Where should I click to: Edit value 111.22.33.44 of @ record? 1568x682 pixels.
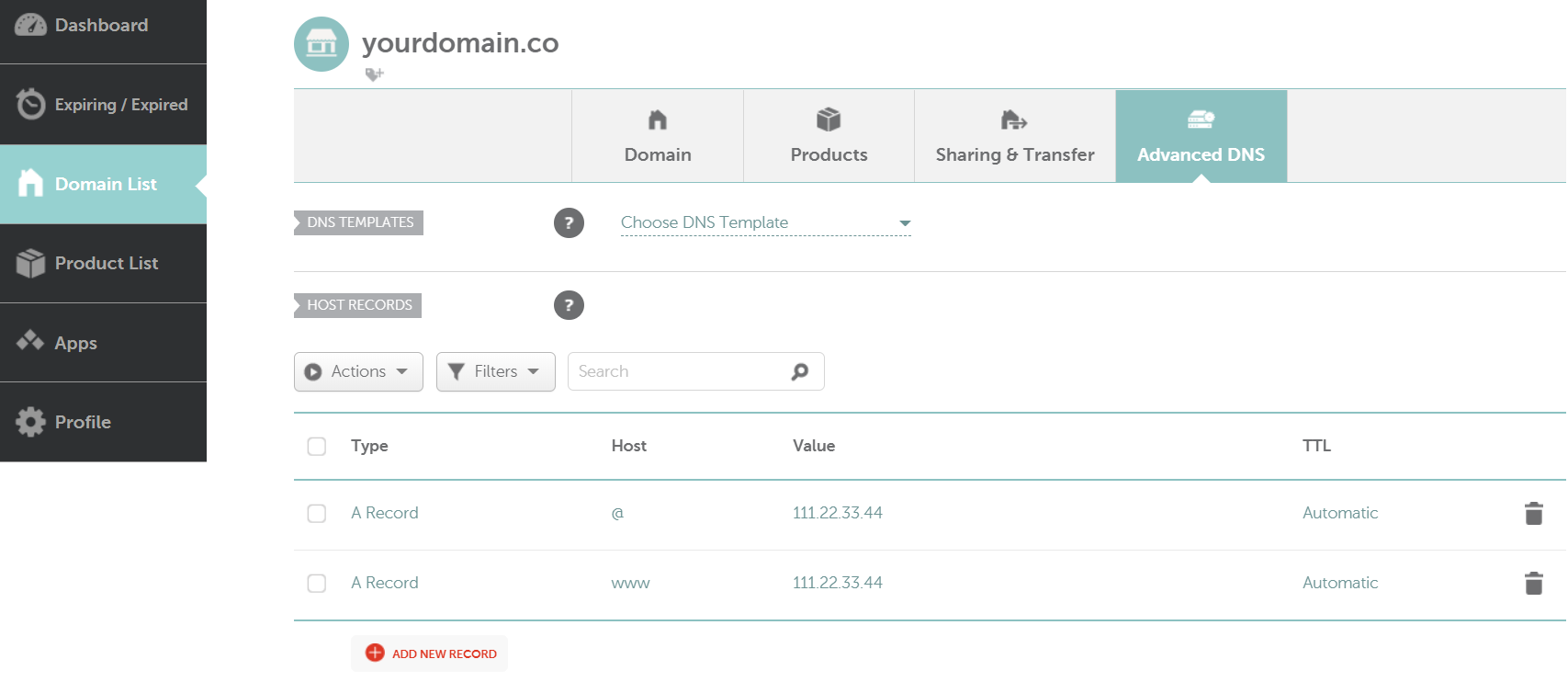[x=838, y=513]
